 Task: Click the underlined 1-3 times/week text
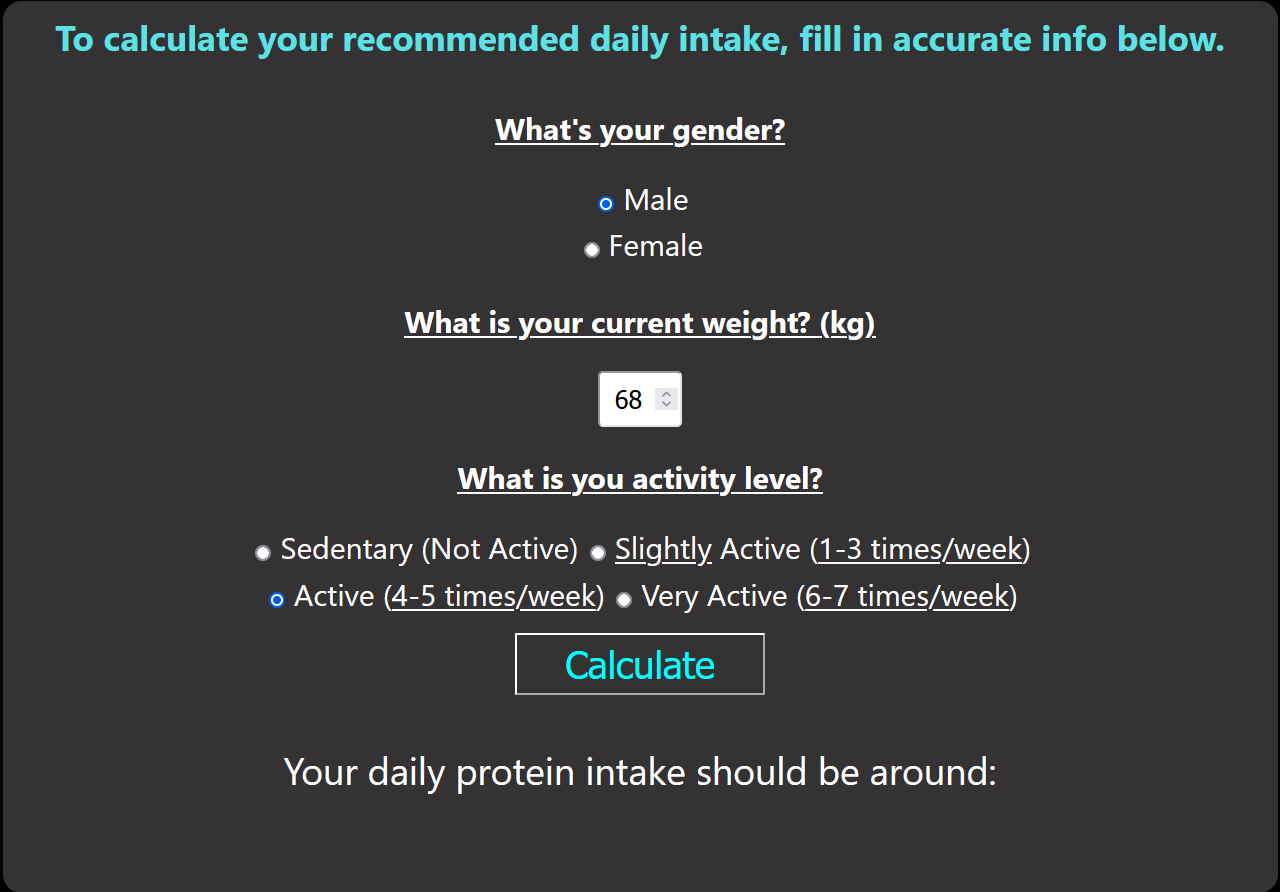click(918, 549)
